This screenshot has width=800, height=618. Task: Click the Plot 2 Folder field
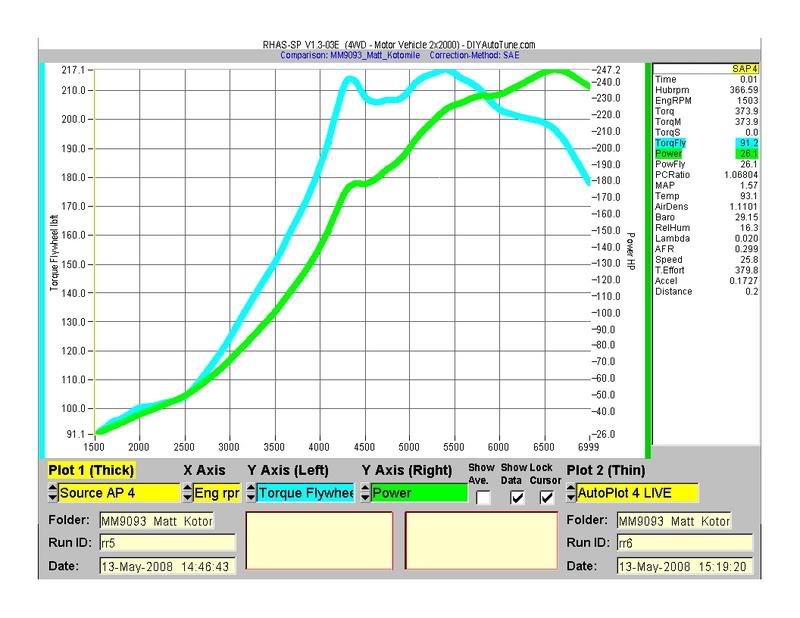674,521
